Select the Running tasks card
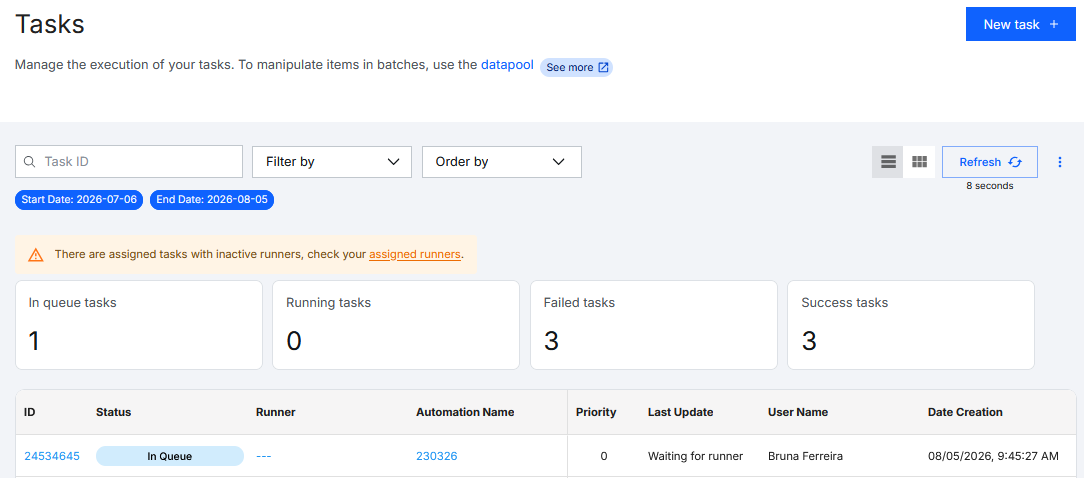The height and width of the screenshot is (478, 1084). (x=396, y=325)
